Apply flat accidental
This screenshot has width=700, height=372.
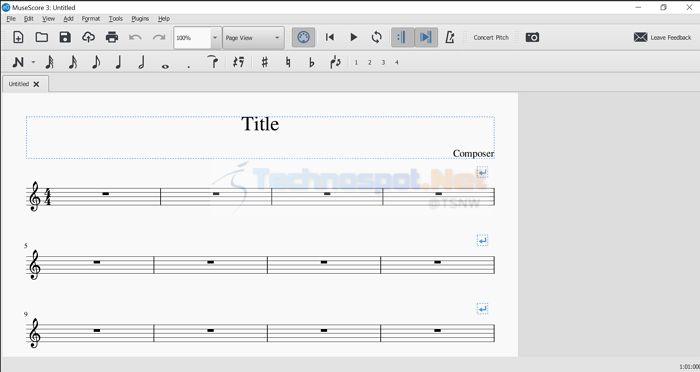312,63
